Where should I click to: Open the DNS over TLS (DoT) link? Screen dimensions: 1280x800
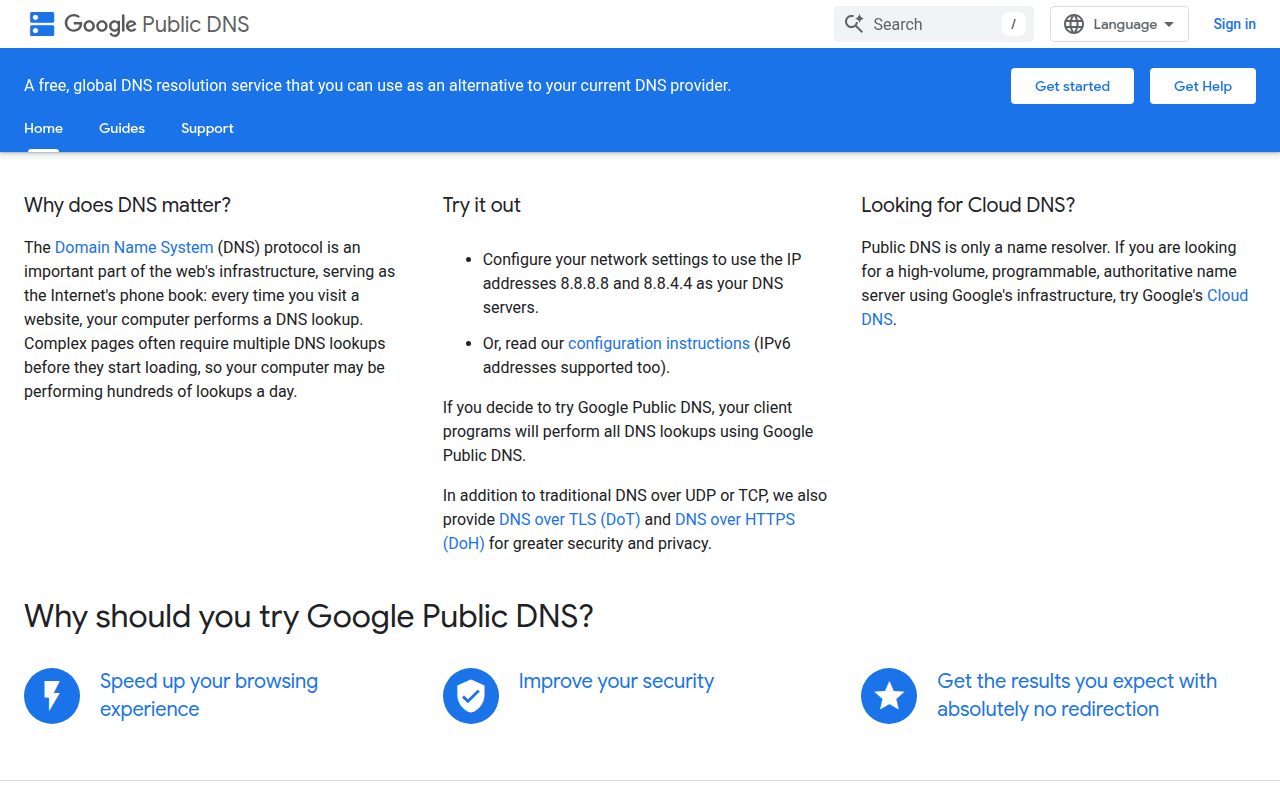click(x=570, y=519)
